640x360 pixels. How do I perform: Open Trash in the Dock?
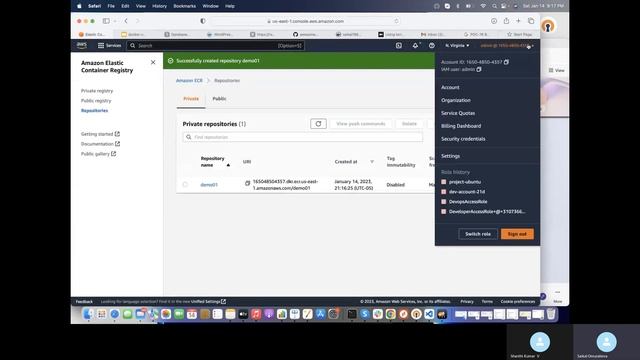coord(551,314)
